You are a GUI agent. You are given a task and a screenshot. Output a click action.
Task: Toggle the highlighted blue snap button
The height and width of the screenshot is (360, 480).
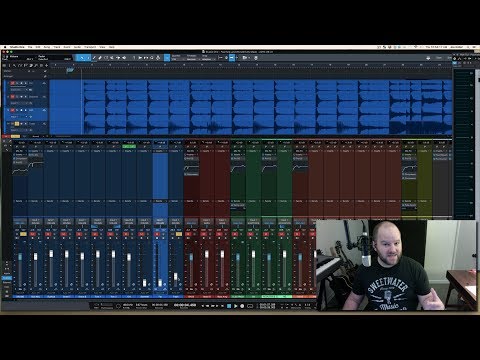pos(167,58)
